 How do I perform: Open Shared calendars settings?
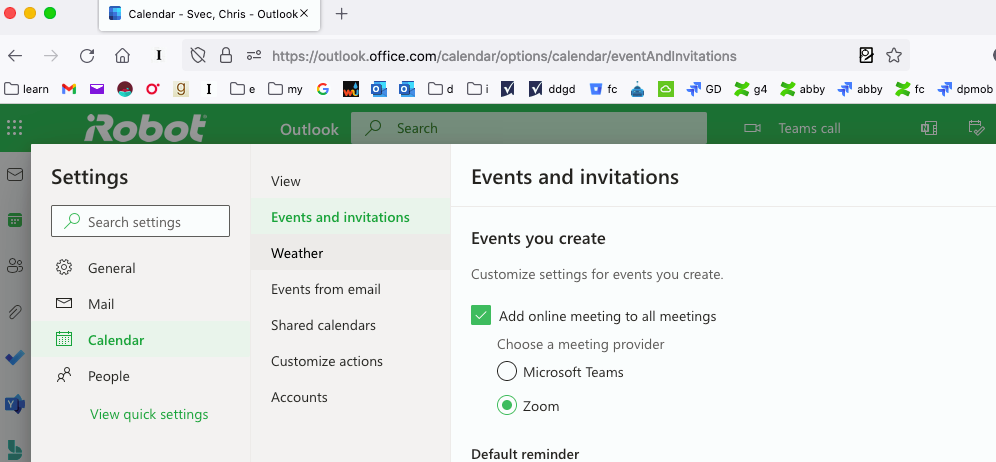351,325
